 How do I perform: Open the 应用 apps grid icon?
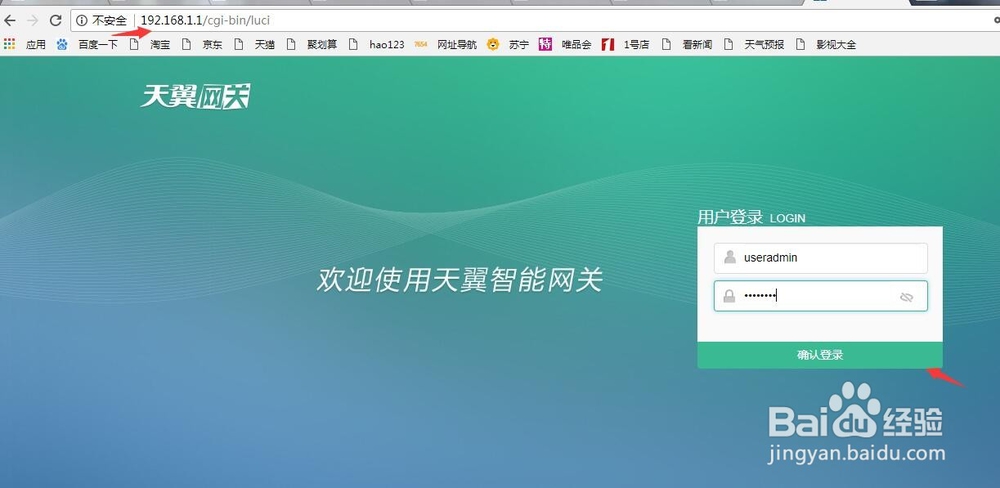coord(9,44)
